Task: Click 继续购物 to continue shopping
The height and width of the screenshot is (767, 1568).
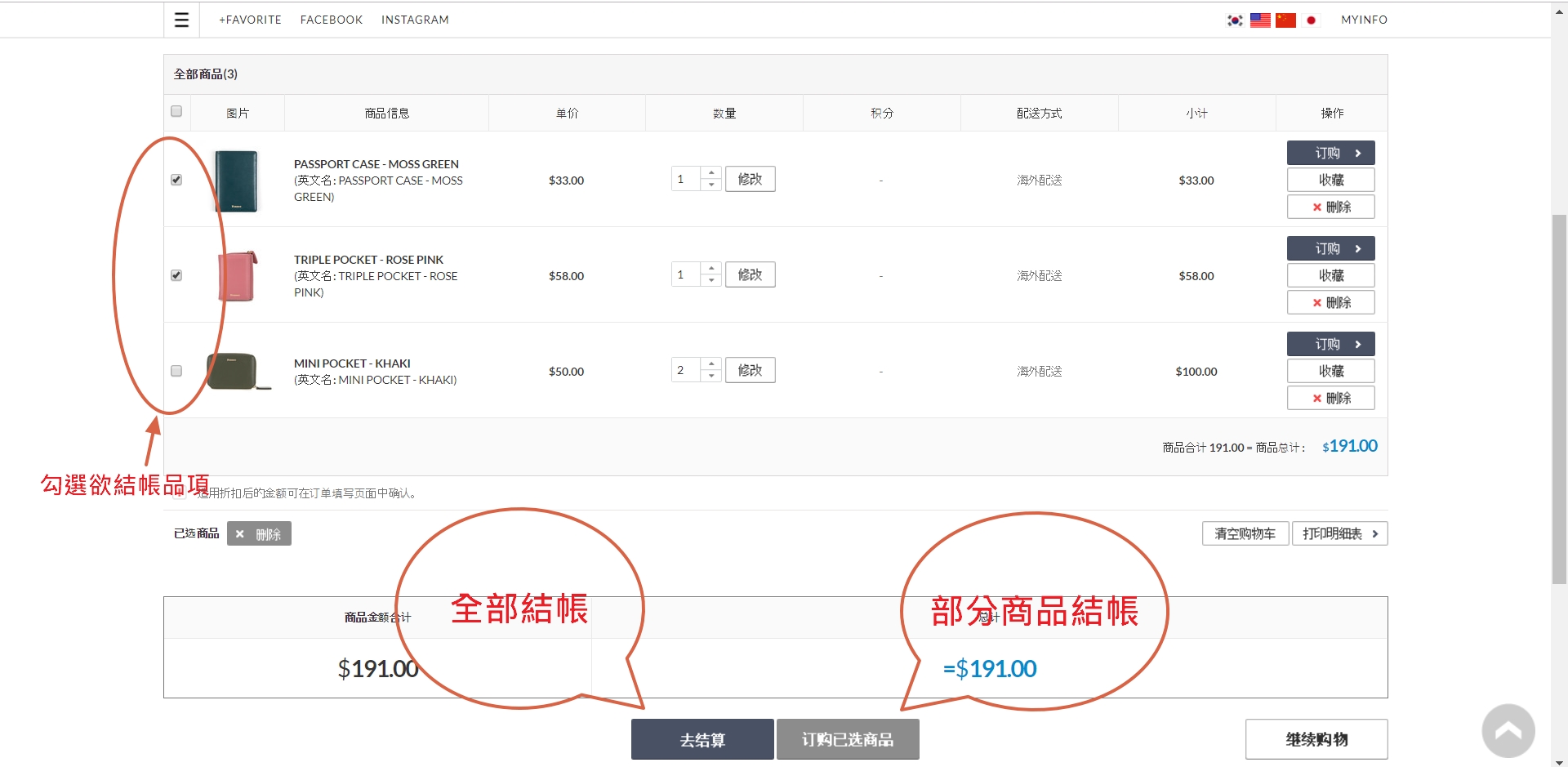Action: tap(1316, 739)
